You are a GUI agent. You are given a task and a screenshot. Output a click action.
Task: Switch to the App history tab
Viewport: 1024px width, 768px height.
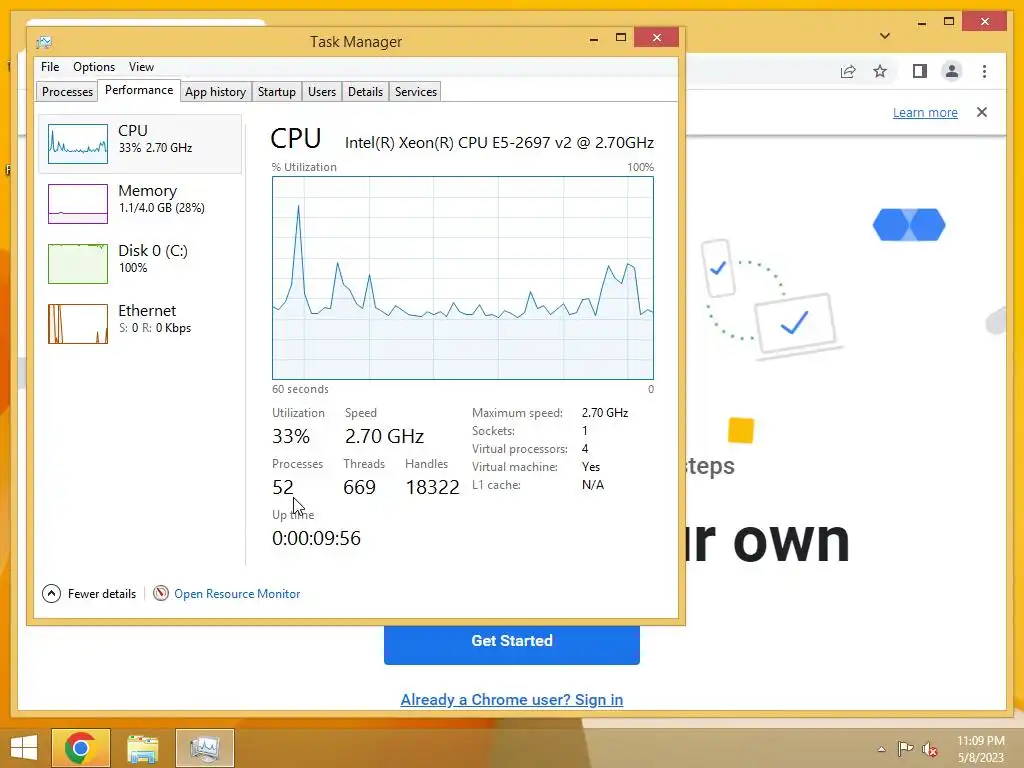point(216,91)
